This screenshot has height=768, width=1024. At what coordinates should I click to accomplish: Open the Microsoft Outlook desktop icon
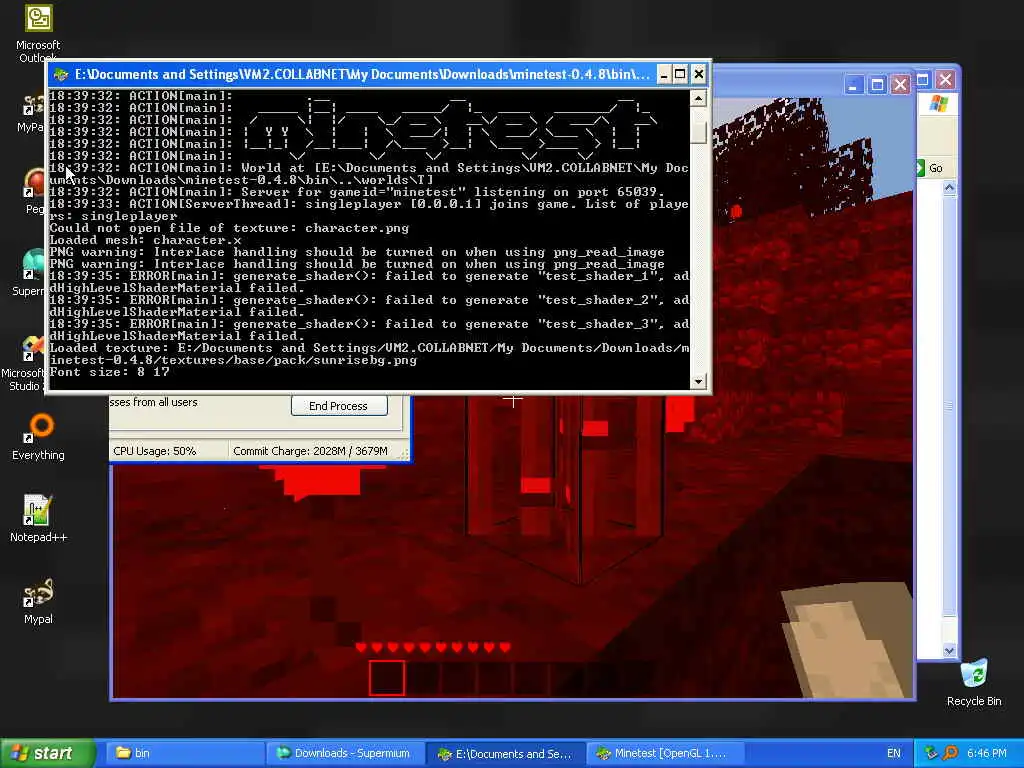38,18
